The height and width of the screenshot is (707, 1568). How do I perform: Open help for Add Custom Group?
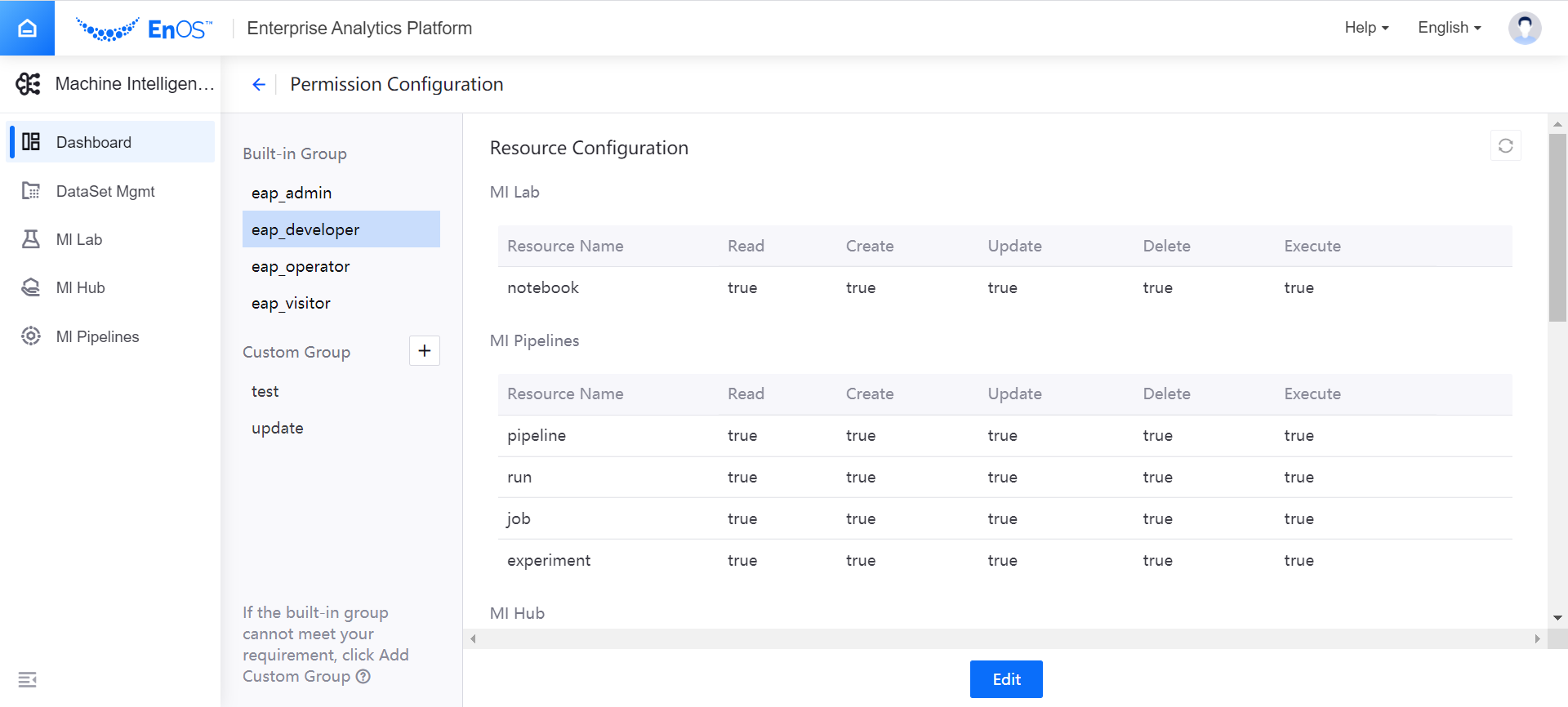coord(363,676)
